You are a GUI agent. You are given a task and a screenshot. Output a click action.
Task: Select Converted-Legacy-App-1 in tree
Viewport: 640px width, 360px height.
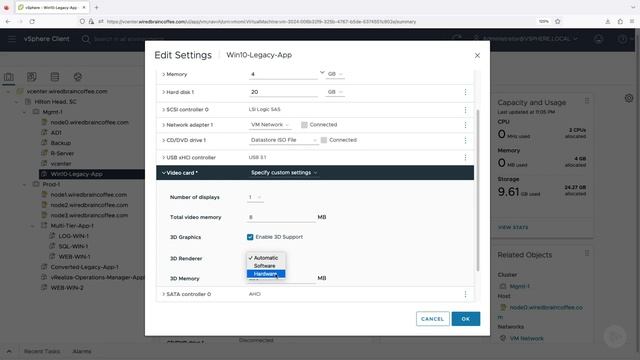click(x=84, y=267)
